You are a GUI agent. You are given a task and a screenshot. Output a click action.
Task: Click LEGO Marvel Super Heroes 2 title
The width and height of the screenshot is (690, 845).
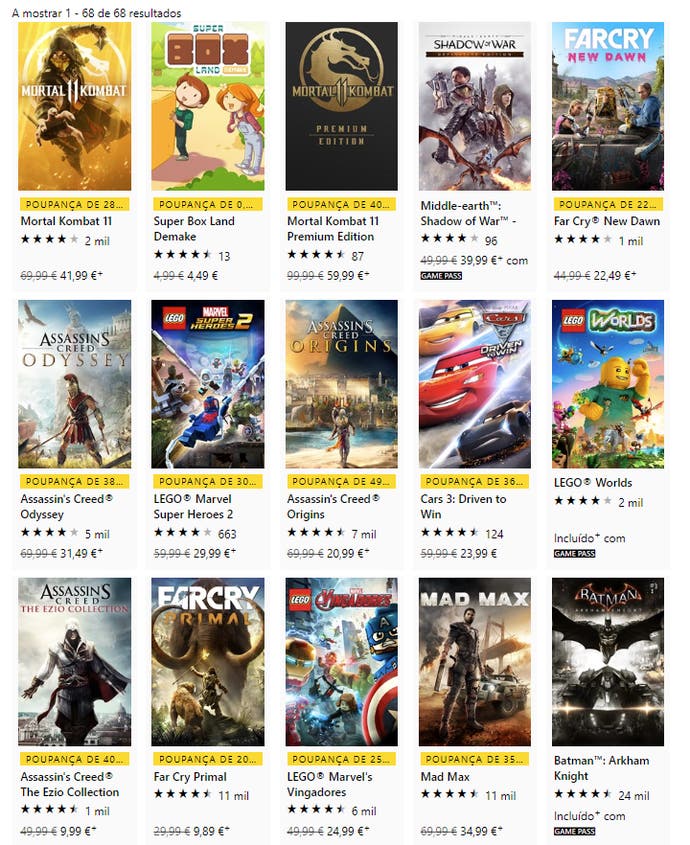pos(193,507)
